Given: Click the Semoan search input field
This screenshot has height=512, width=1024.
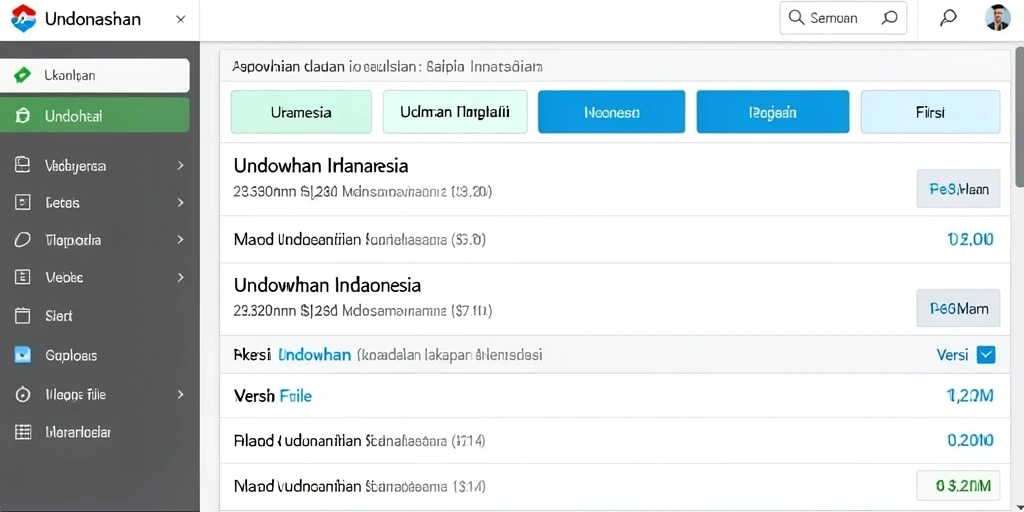Looking at the screenshot, I should click(x=843, y=18).
